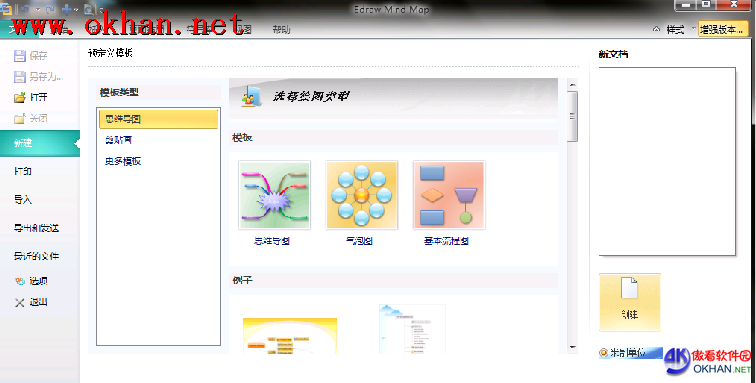The image size is (756, 383).
Task: Open Print Preview magnifier icon
Action: pos(89,10)
